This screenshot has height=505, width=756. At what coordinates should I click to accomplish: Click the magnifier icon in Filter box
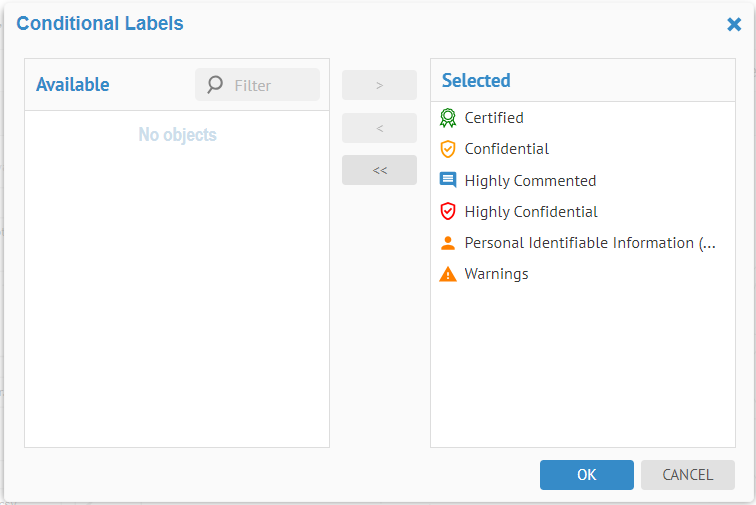[x=215, y=85]
